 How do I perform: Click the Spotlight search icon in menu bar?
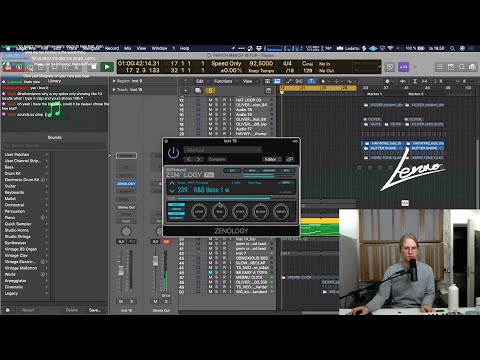click(452, 48)
